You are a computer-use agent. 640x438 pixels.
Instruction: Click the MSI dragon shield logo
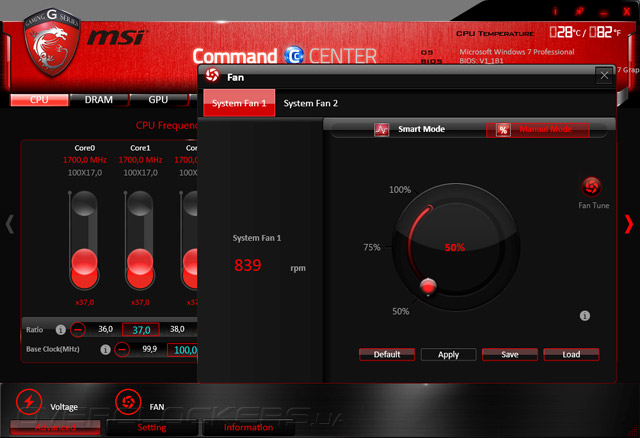(51, 42)
